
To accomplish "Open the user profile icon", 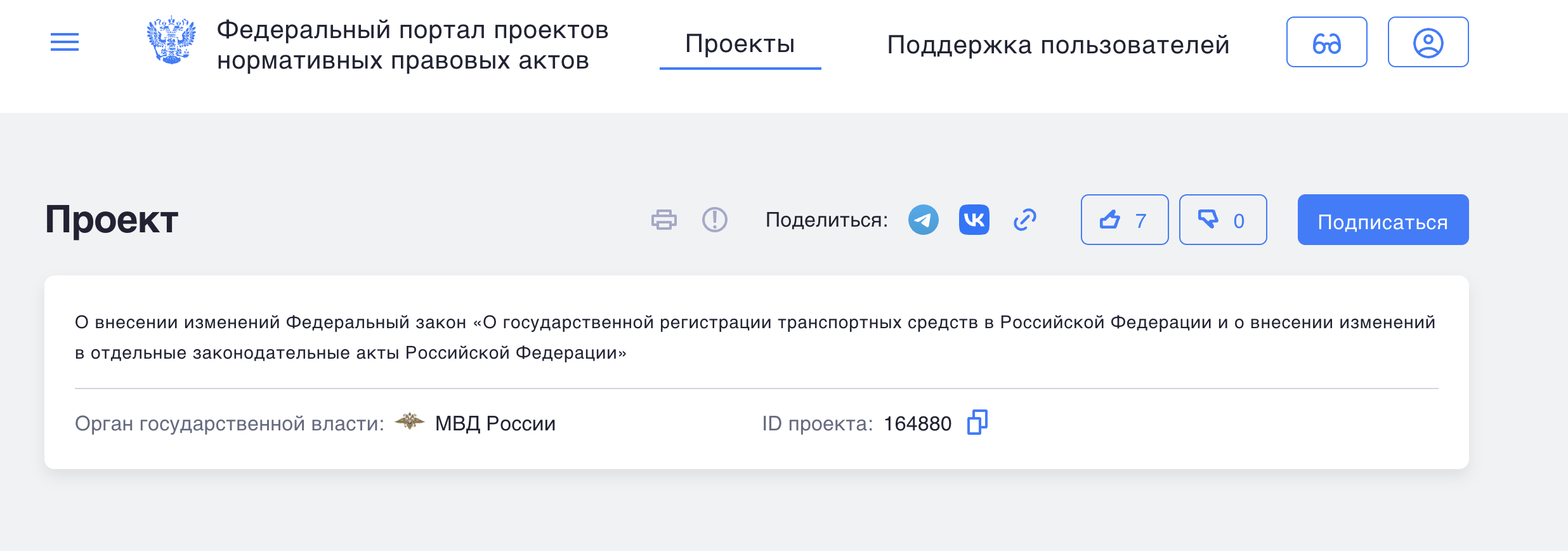I will point(1428,42).
